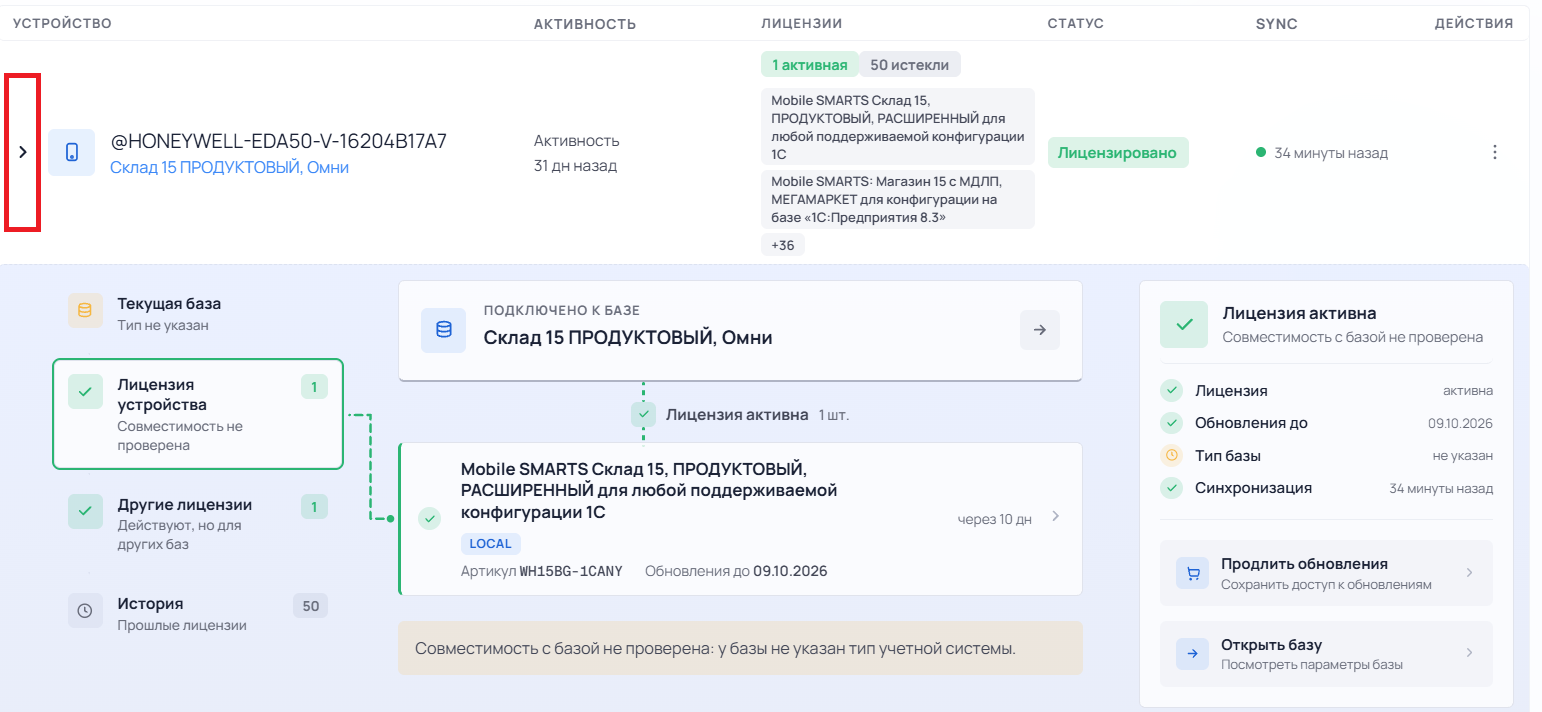
Task: Open the История past licenses section
Action: pyautogui.click(x=198, y=613)
